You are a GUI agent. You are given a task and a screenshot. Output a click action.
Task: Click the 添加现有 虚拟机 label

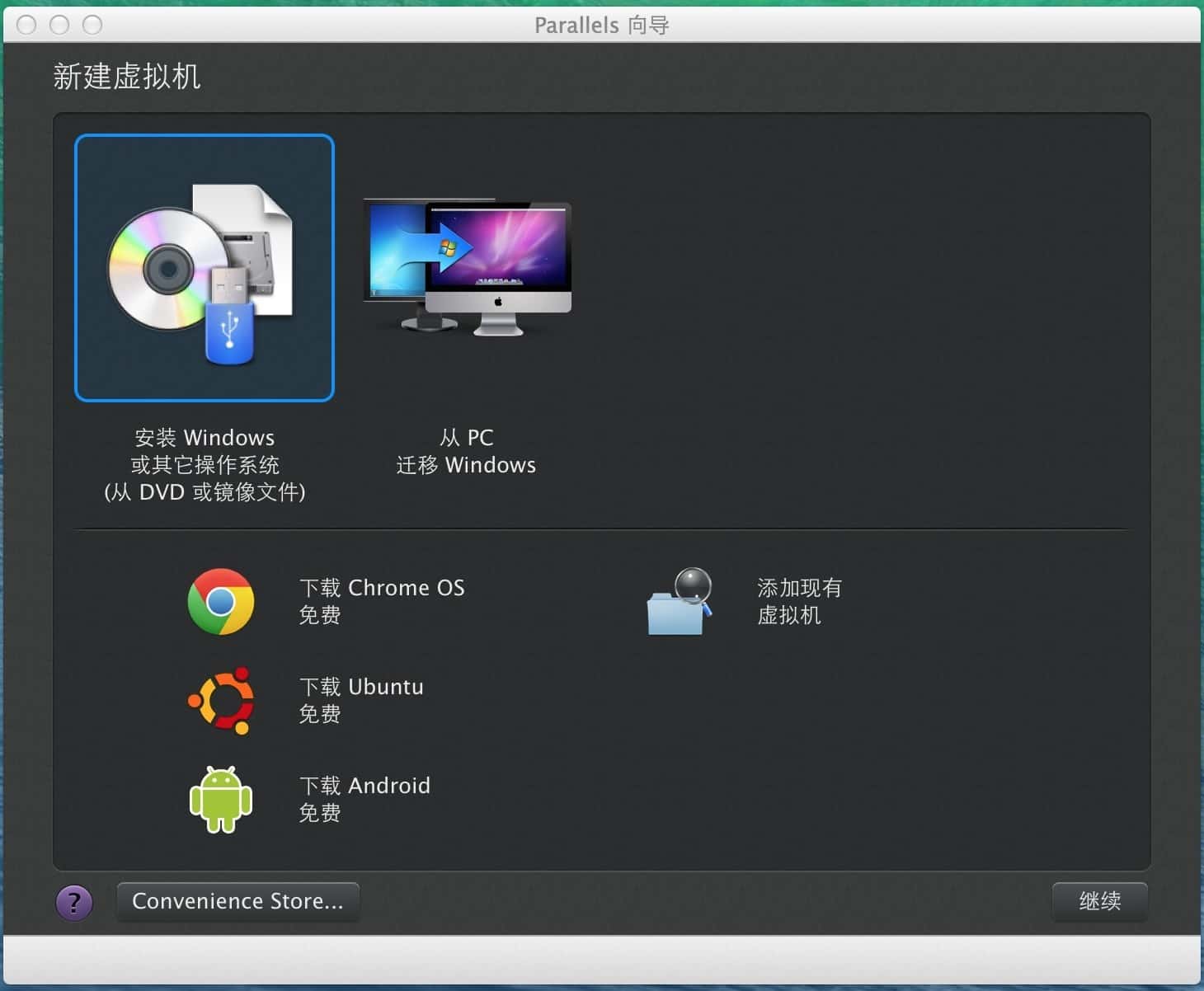click(x=799, y=601)
